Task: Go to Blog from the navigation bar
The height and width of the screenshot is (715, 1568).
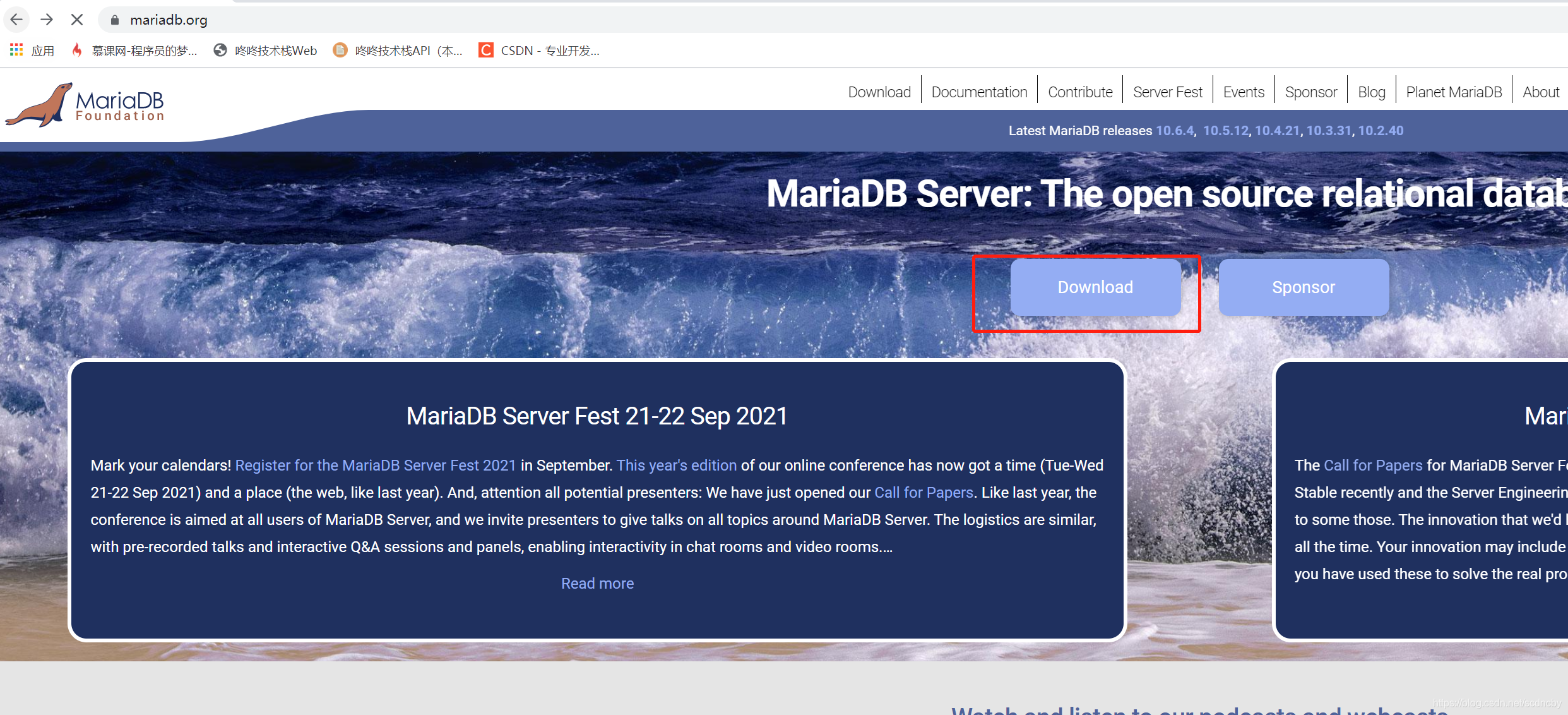Action: click(1371, 92)
